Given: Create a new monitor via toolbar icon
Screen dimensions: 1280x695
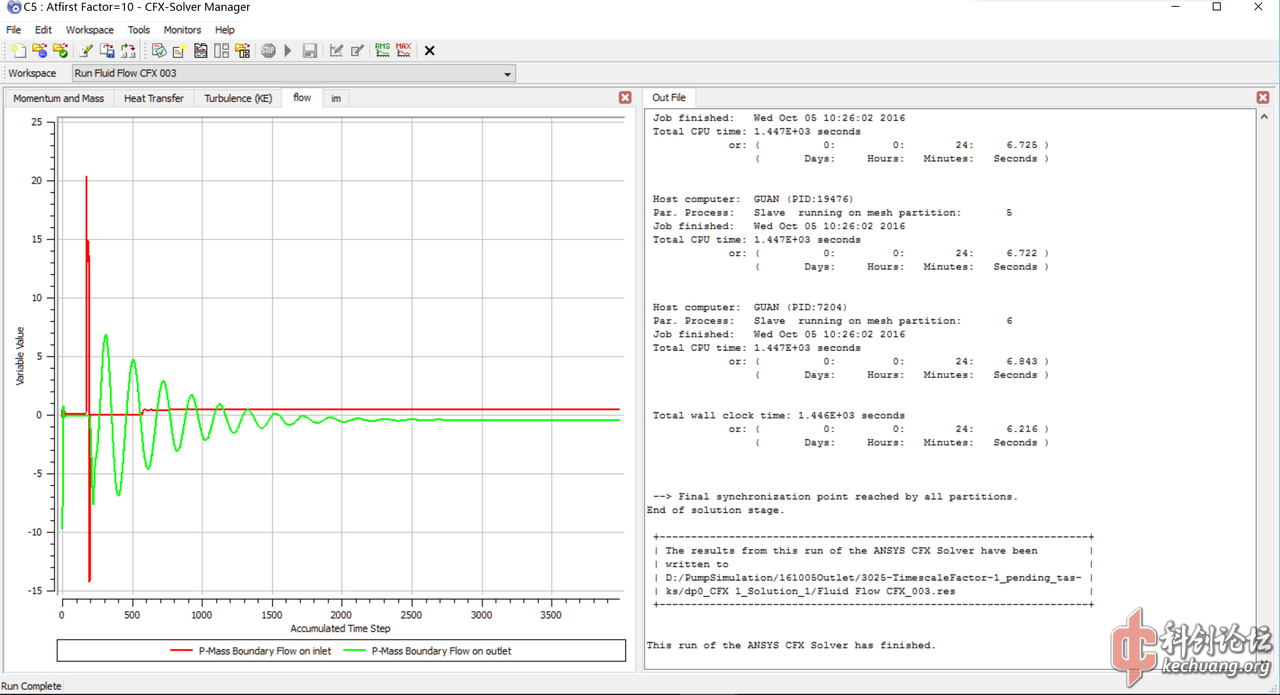Looking at the screenshot, I should (x=180, y=51).
